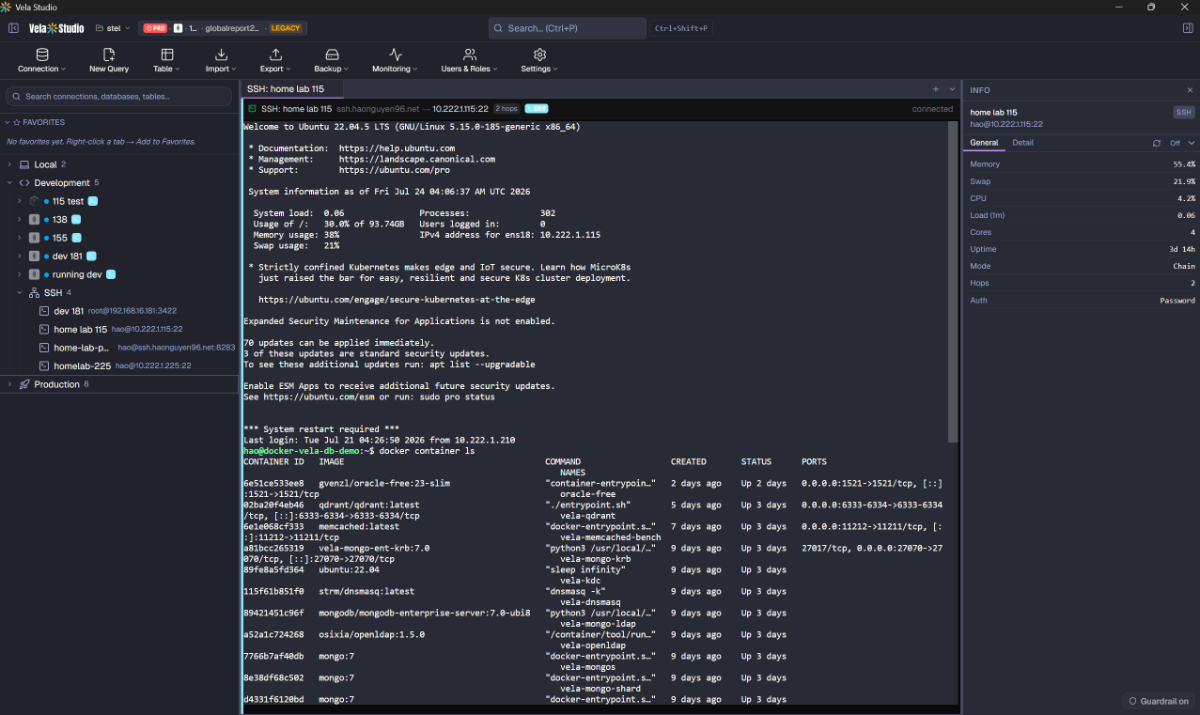Open terminal icon beside '138'

tap(76, 219)
